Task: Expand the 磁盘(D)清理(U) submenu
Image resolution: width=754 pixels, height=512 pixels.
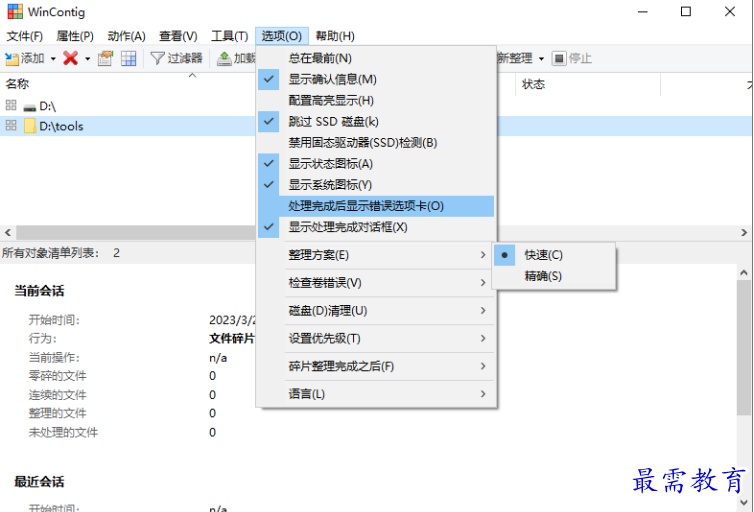Action: point(376,311)
